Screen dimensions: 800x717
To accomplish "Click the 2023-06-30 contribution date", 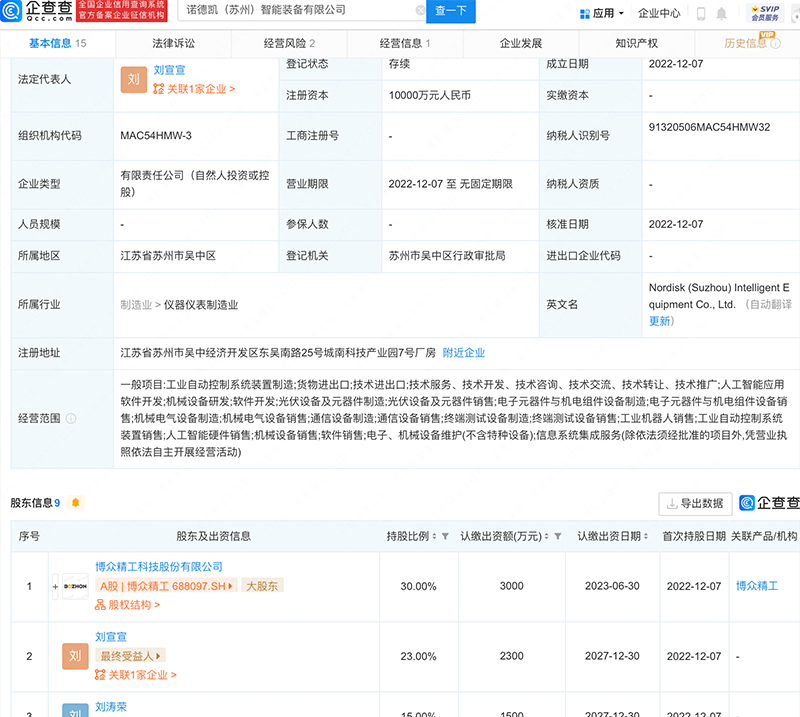I will pos(612,586).
